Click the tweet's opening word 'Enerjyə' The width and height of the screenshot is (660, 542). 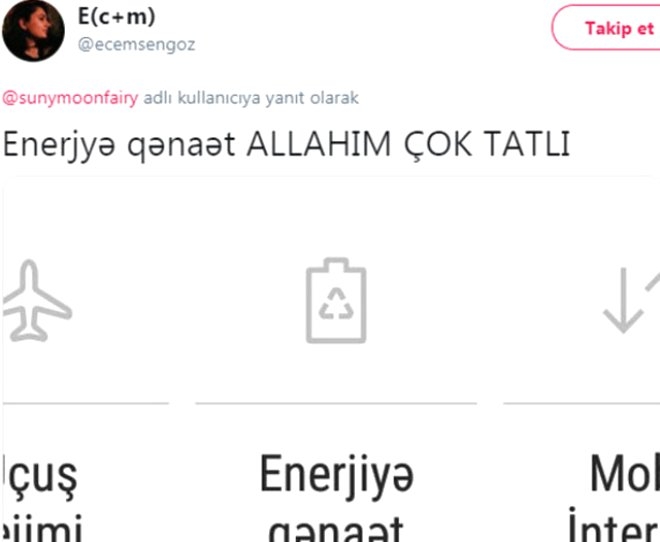coord(59,145)
